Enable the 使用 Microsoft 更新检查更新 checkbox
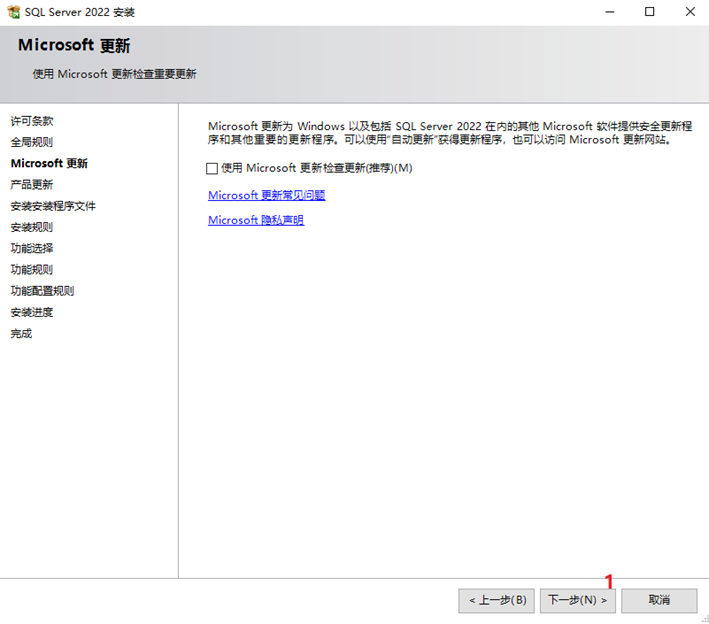709x624 pixels. 212,169
